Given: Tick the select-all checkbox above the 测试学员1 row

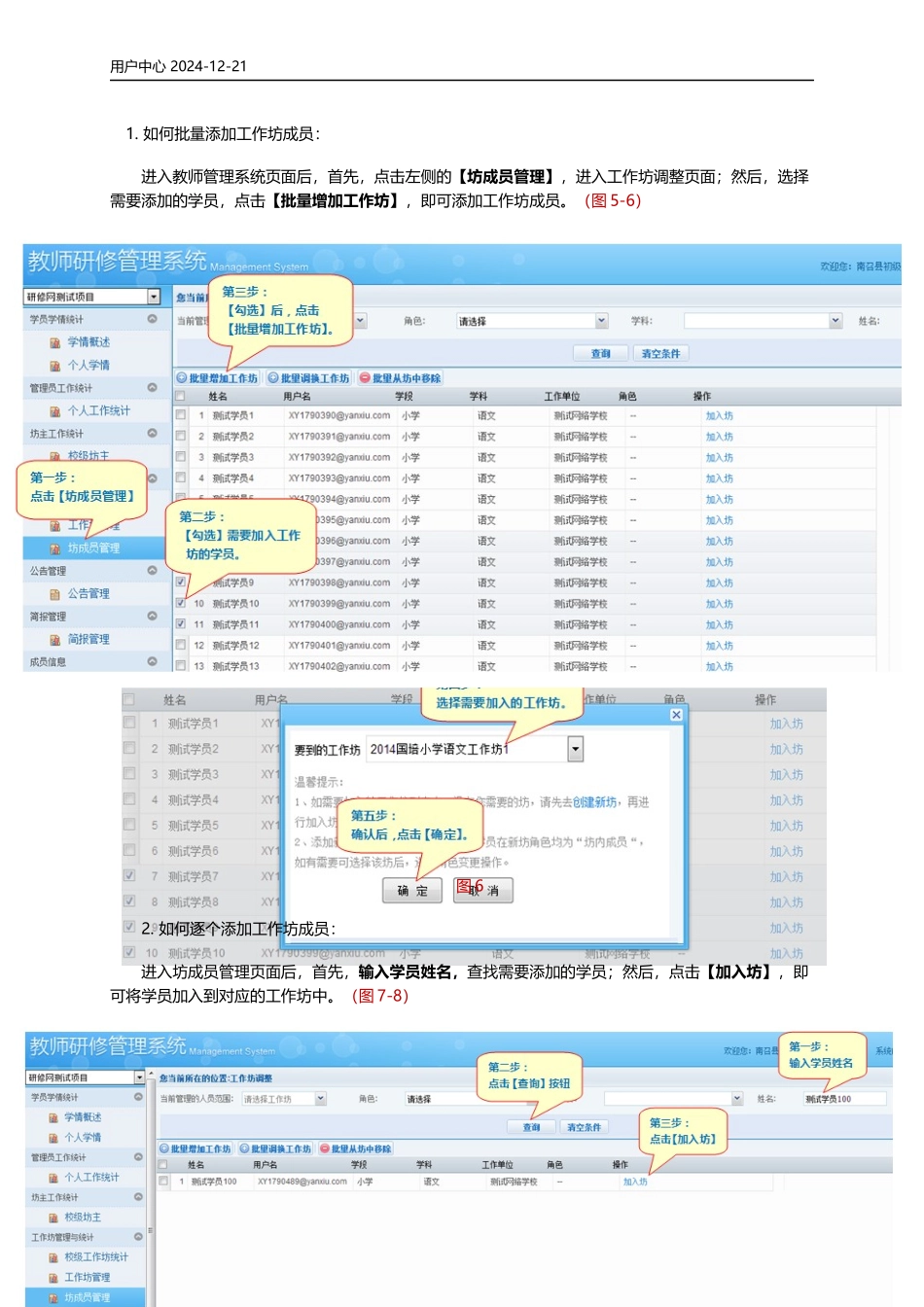Looking at the screenshot, I should 180,396.
